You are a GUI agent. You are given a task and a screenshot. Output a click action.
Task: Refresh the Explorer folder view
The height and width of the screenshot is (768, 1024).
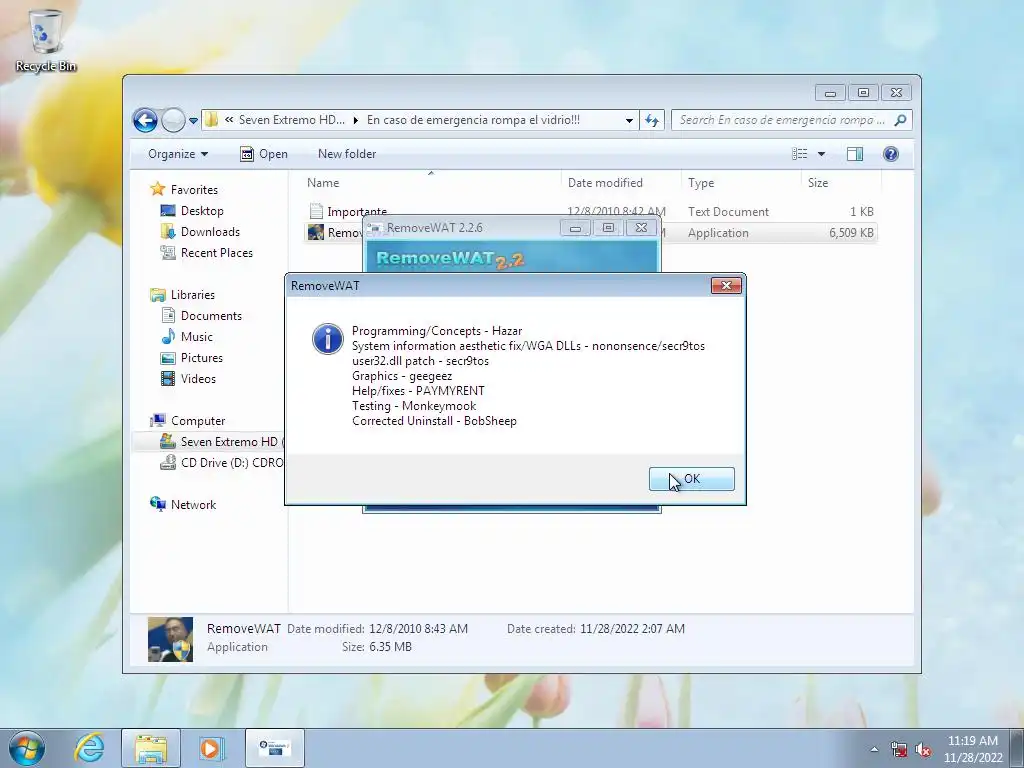(652, 120)
